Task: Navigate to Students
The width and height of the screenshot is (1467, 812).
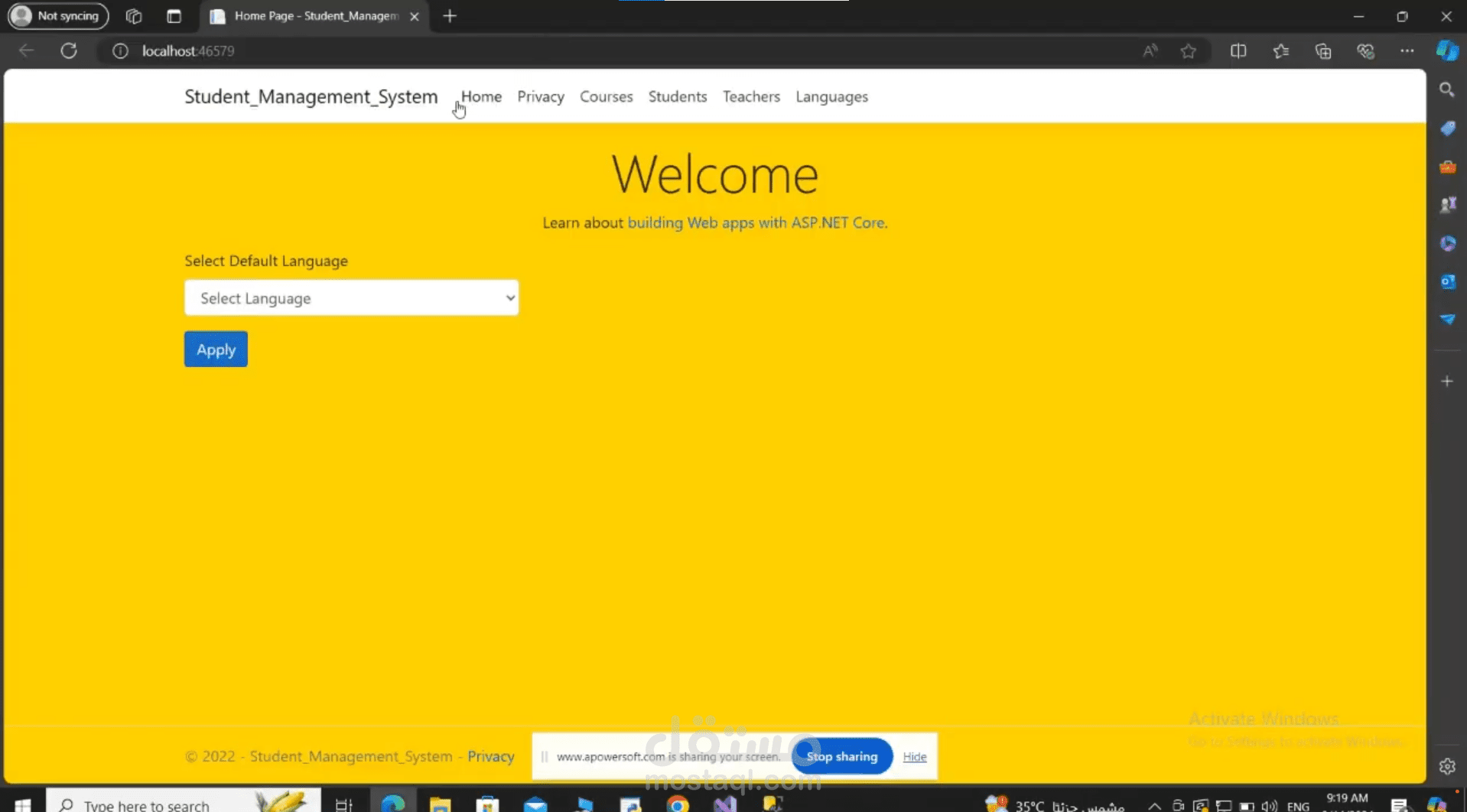Action: pyautogui.click(x=678, y=96)
